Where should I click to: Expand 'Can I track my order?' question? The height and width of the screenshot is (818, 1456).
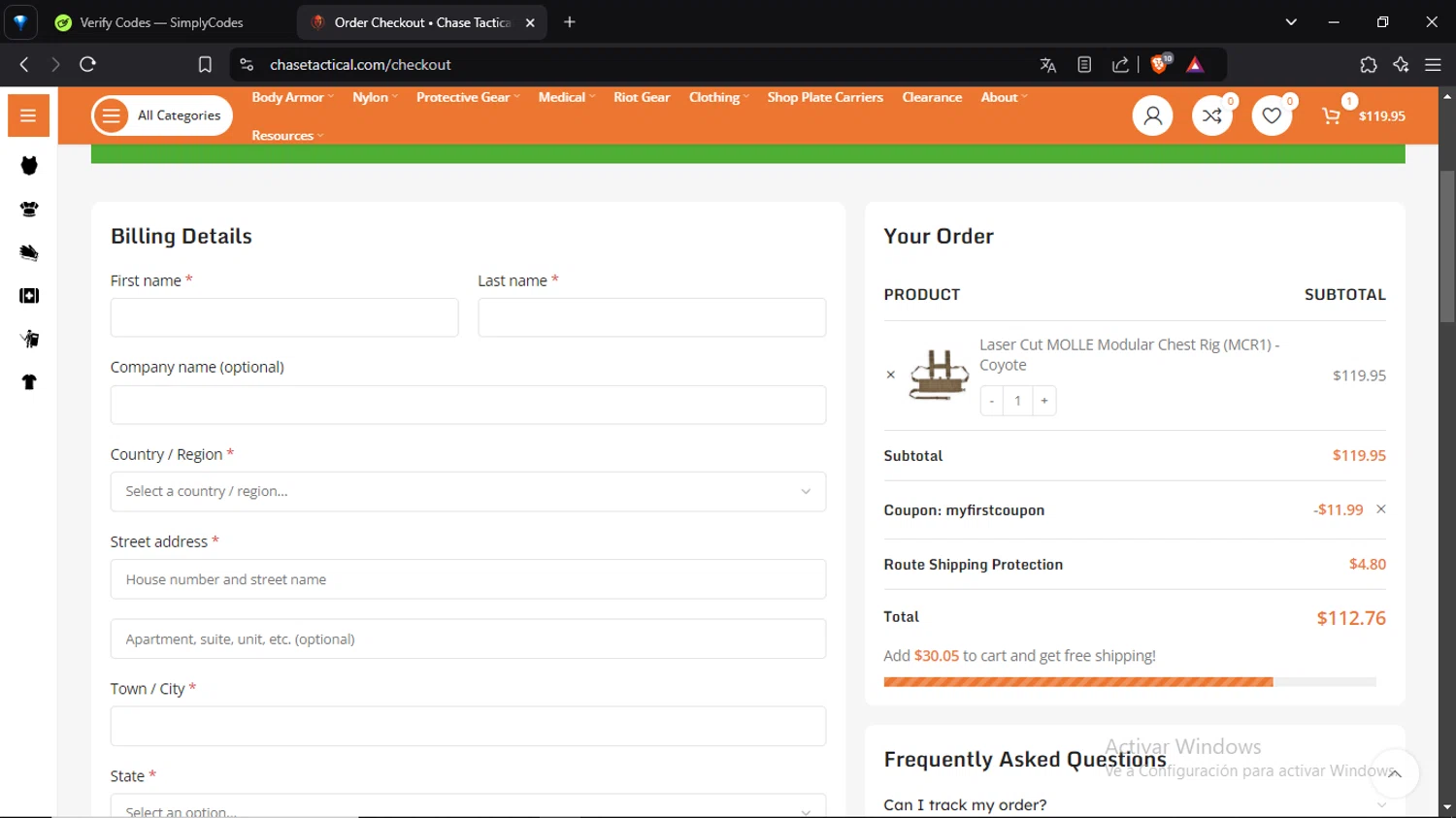point(1135,804)
